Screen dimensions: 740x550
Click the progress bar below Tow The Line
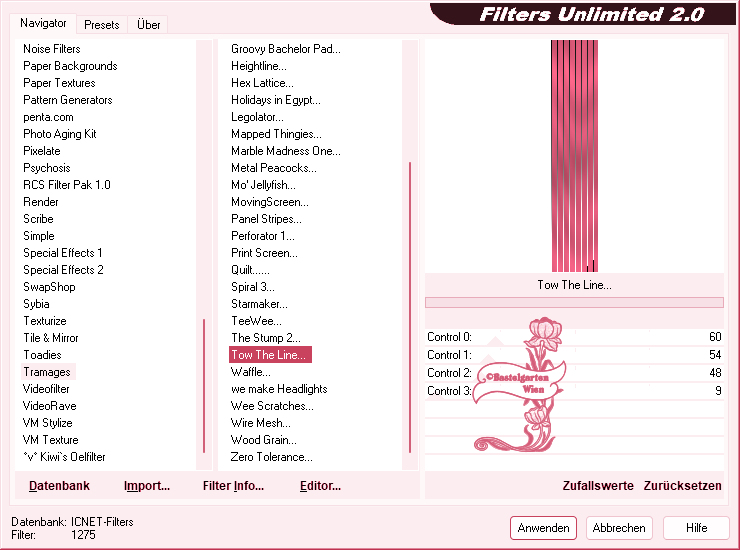[574, 303]
